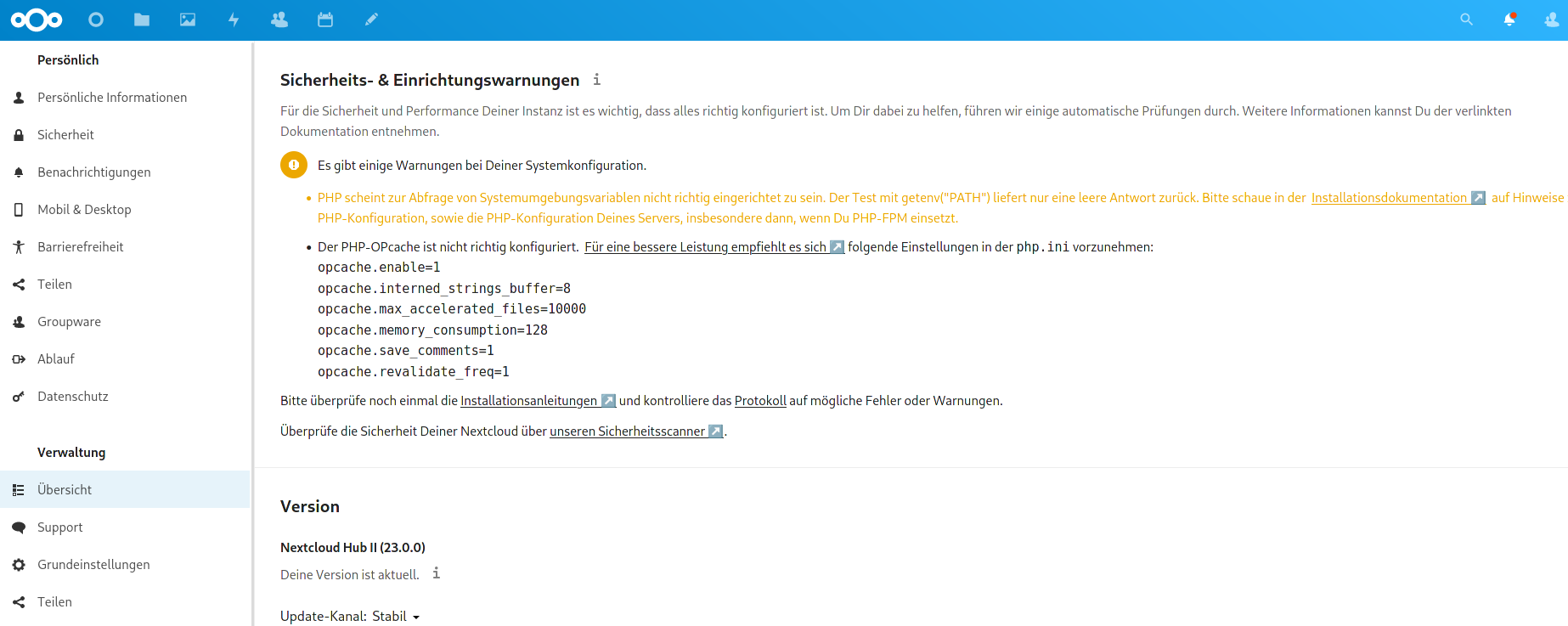Open the Photos app icon
This screenshot has height=626, width=1568.
point(188,20)
